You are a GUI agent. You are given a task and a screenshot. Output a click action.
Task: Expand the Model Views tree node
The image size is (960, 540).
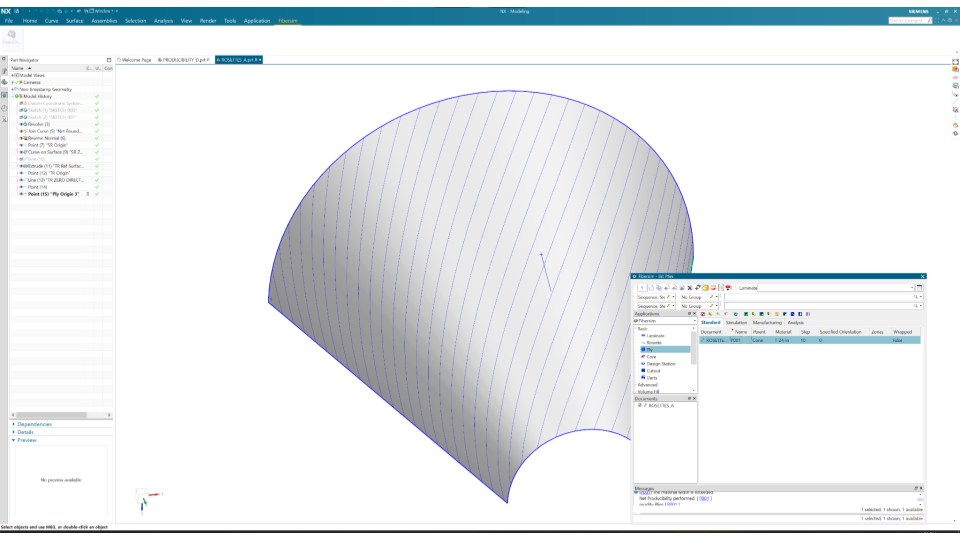[13, 75]
